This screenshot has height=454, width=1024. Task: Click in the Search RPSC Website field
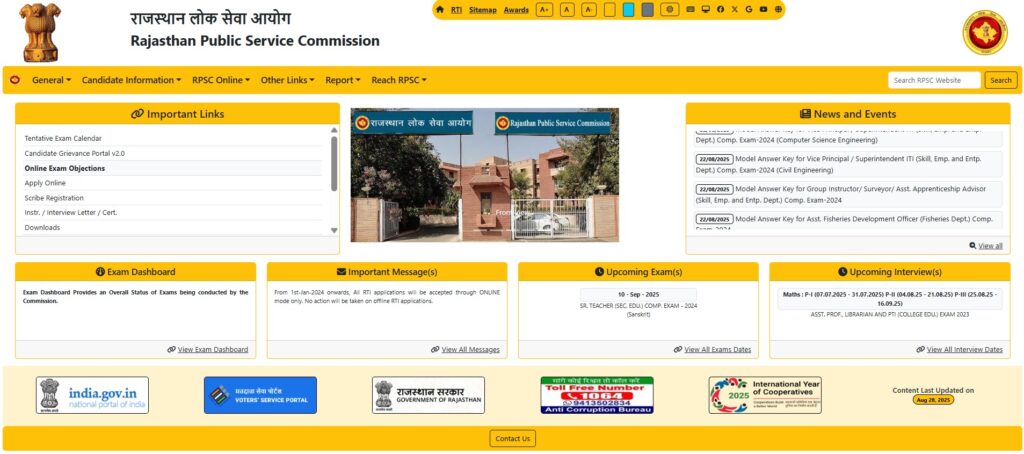click(934, 80)
